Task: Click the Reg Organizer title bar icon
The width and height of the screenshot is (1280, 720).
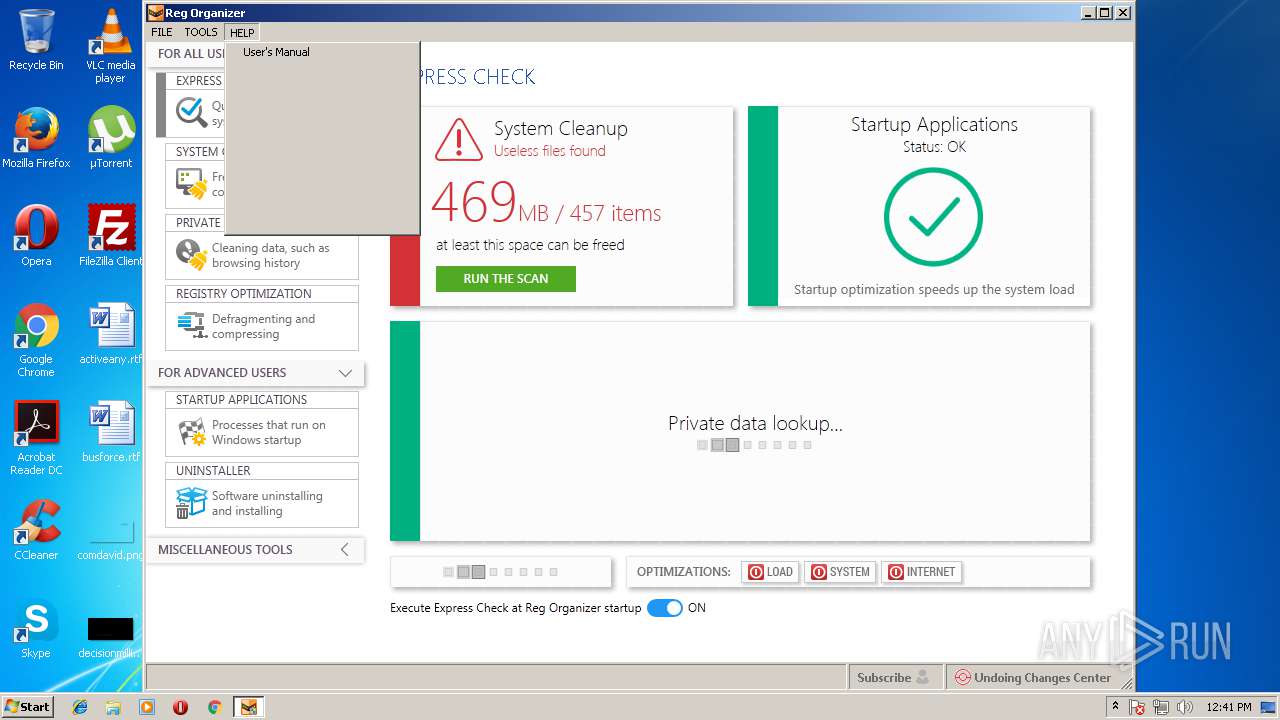Action: [156, 13]
